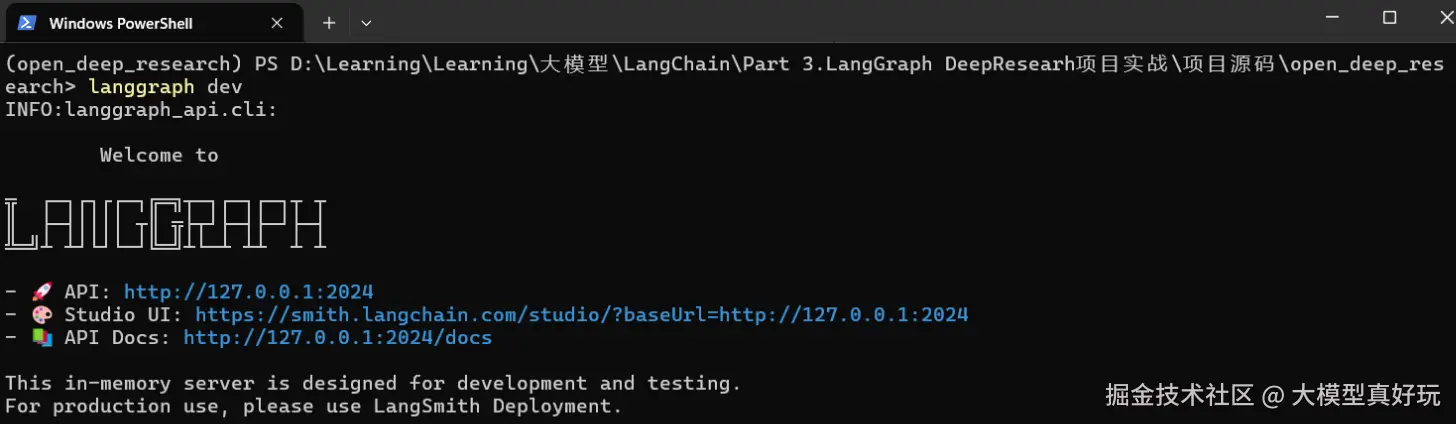Click the 掘金技术社区 watermark text

click(x=1179, y=395)
